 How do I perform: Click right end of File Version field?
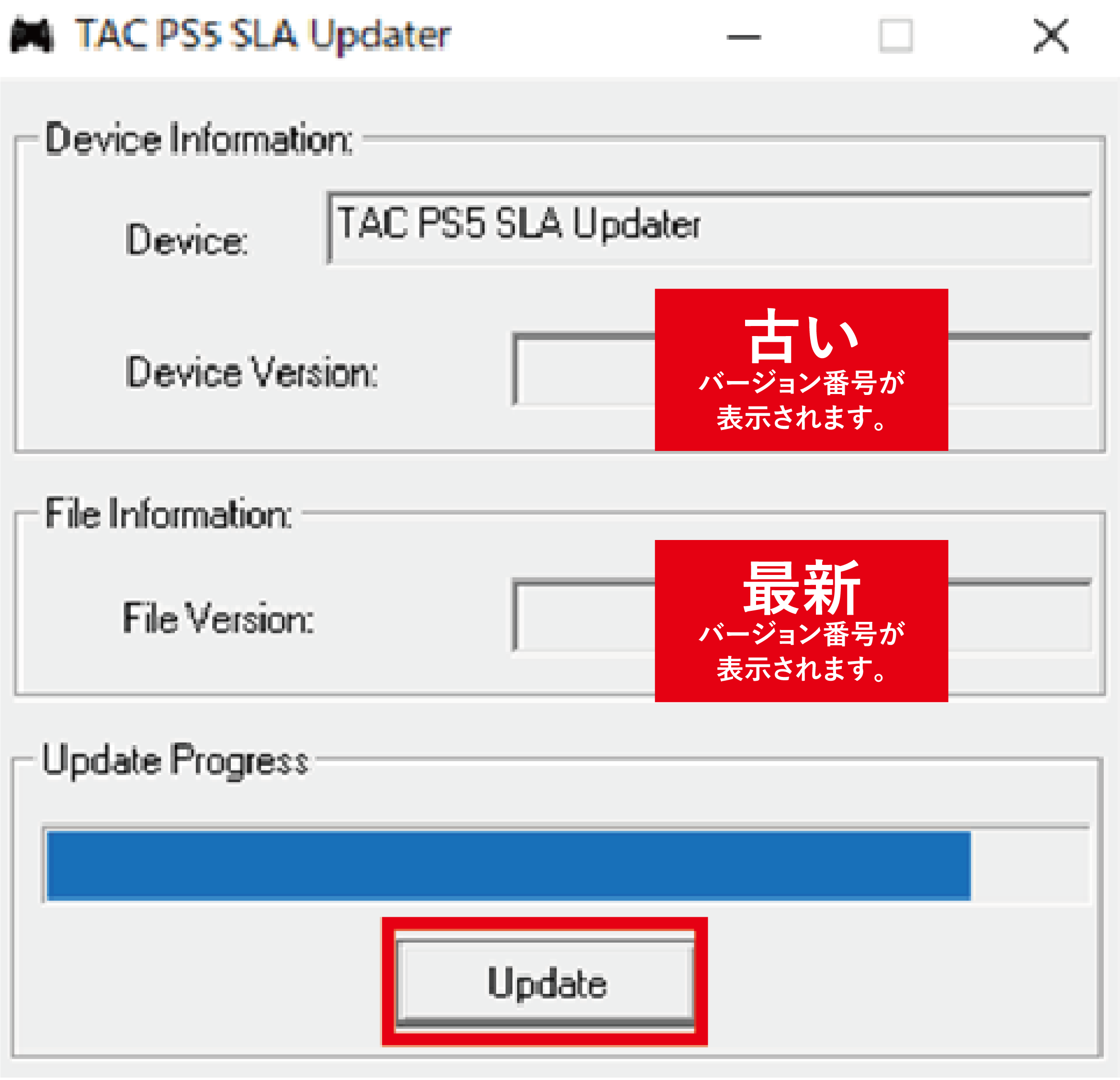[x=1020, y=616]
